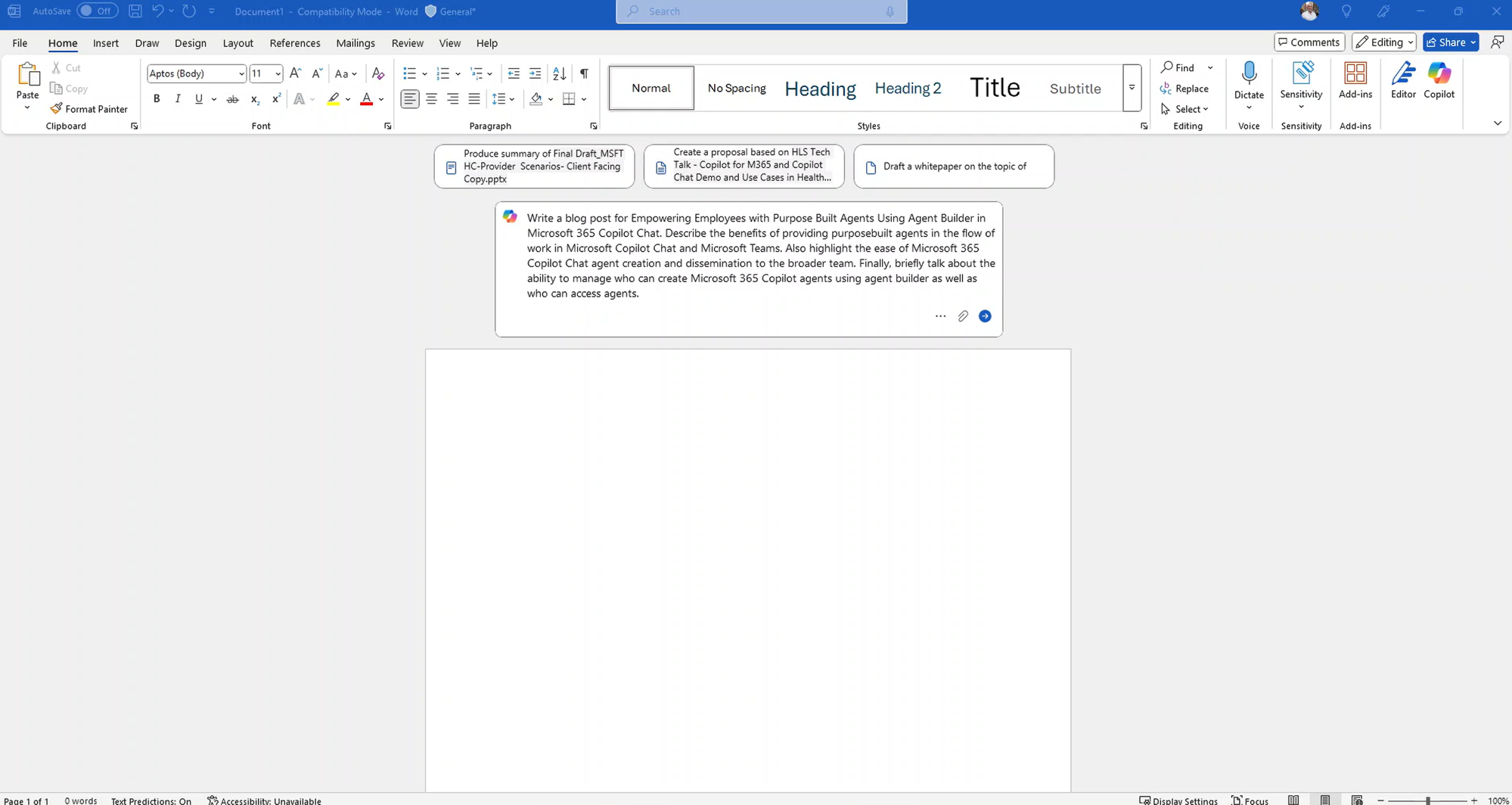Apply superscript formatting

click(x=277, y=99)
